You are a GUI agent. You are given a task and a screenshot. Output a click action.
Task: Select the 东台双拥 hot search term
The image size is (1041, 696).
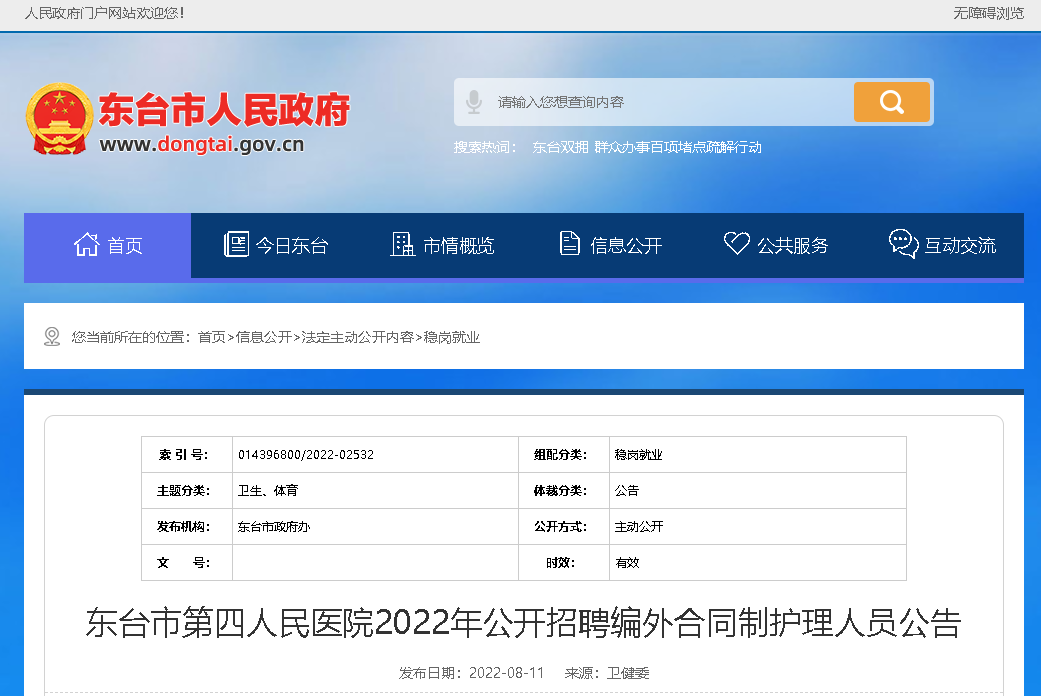point(560,147)
